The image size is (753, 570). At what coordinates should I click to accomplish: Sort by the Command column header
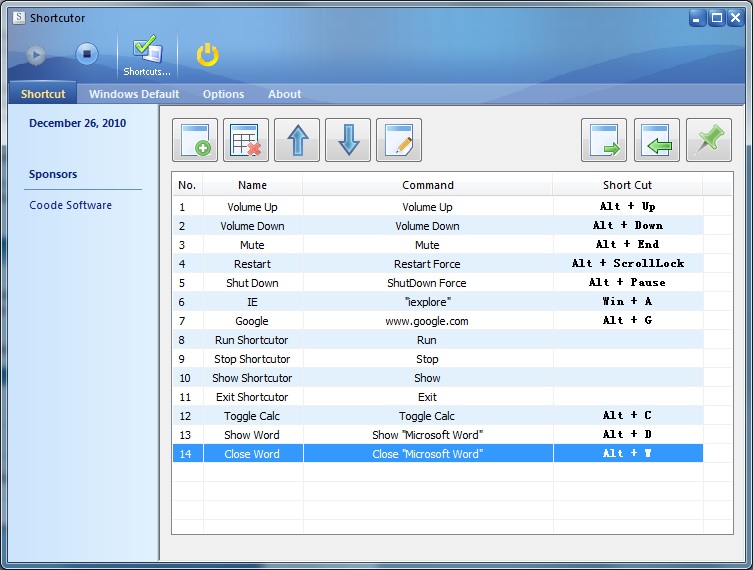pos(428,185)
